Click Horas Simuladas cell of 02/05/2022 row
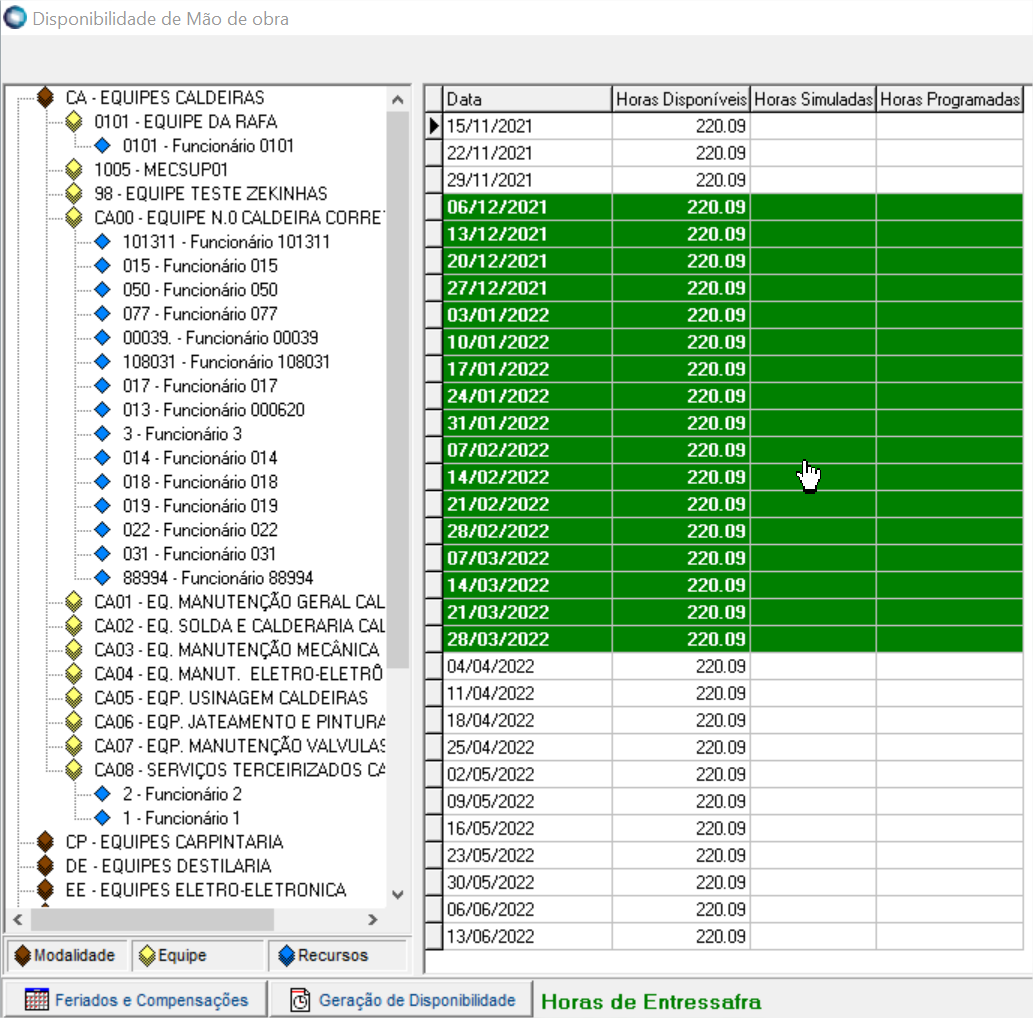 click(813, 774)
